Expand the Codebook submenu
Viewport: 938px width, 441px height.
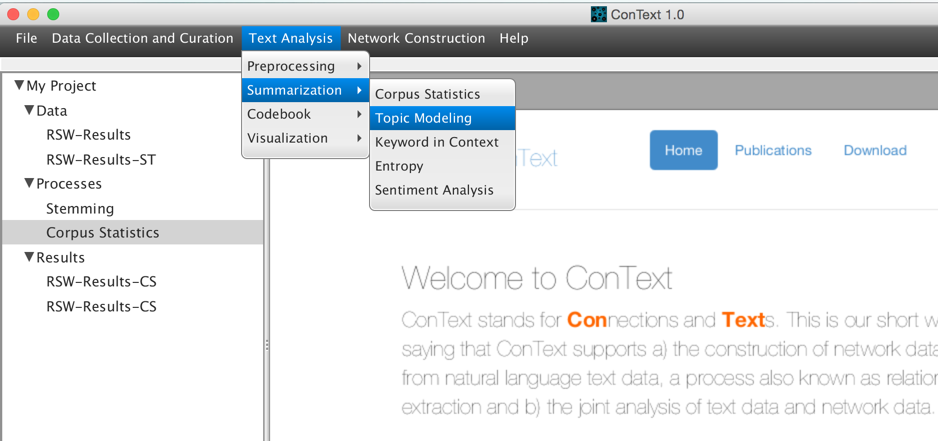coord(305,114)
